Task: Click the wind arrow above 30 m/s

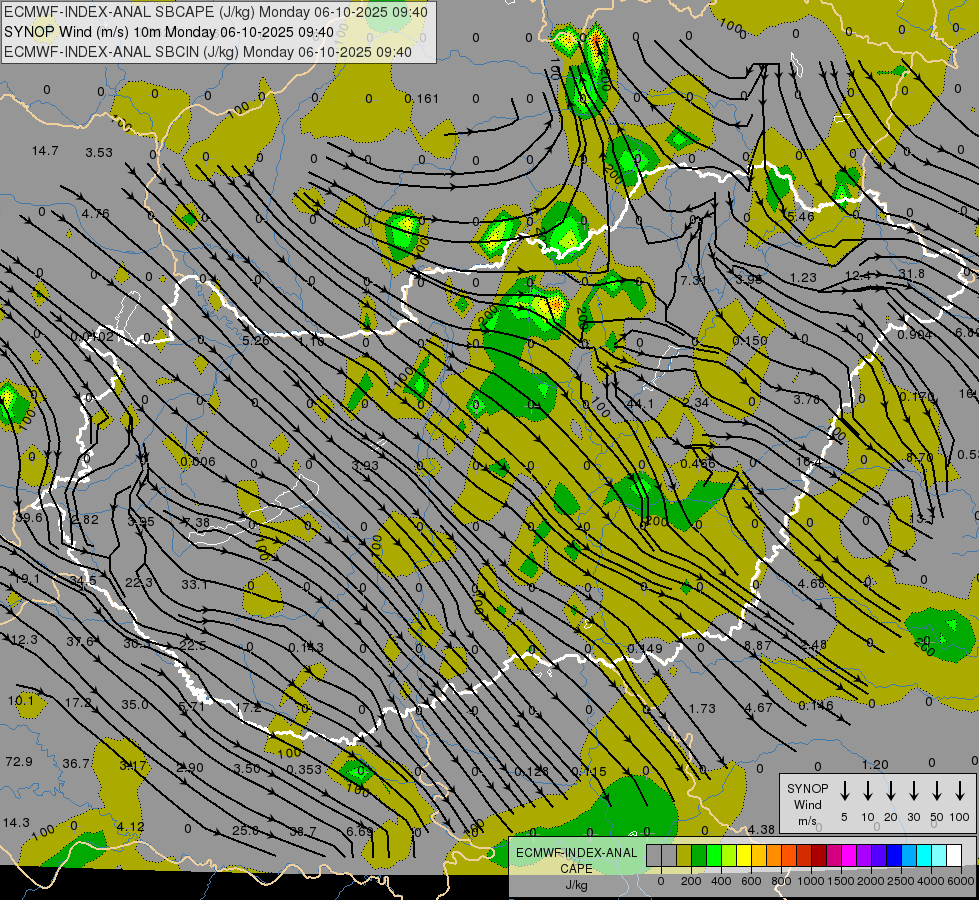Action: 913,790
